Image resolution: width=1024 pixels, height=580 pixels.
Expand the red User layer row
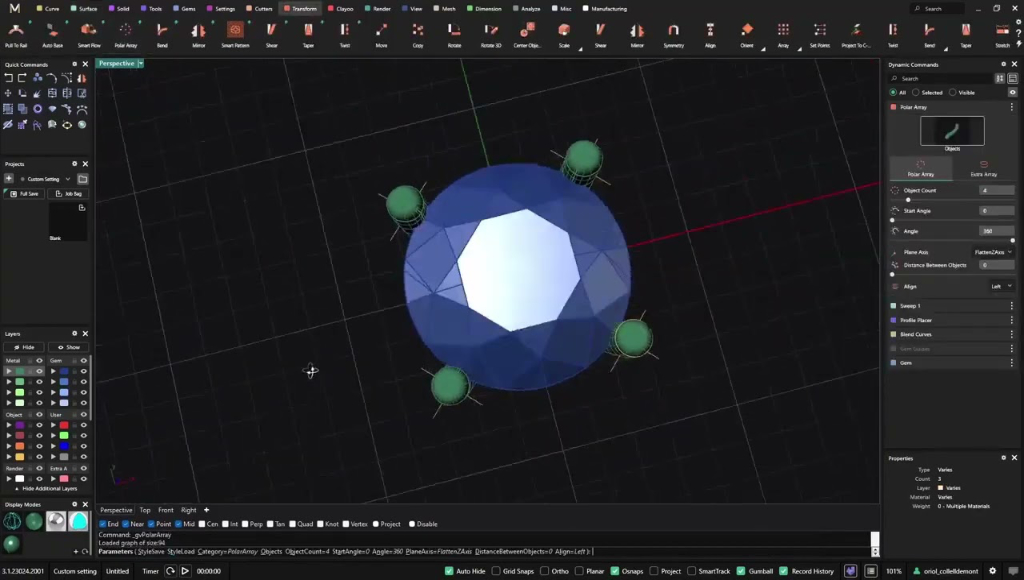(x=54, y=425)
